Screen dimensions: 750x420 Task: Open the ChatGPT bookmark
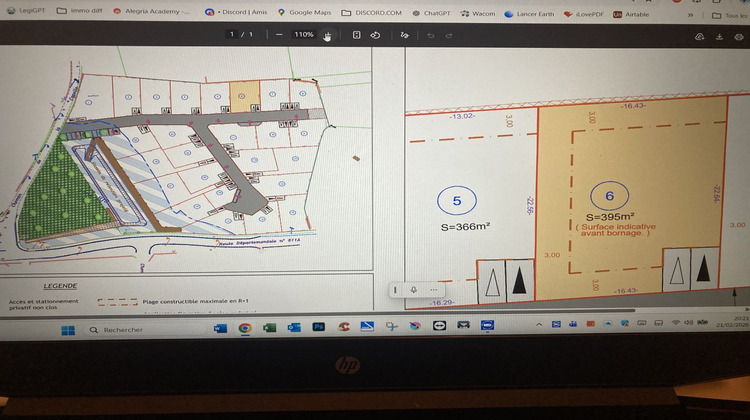point(431,14)
